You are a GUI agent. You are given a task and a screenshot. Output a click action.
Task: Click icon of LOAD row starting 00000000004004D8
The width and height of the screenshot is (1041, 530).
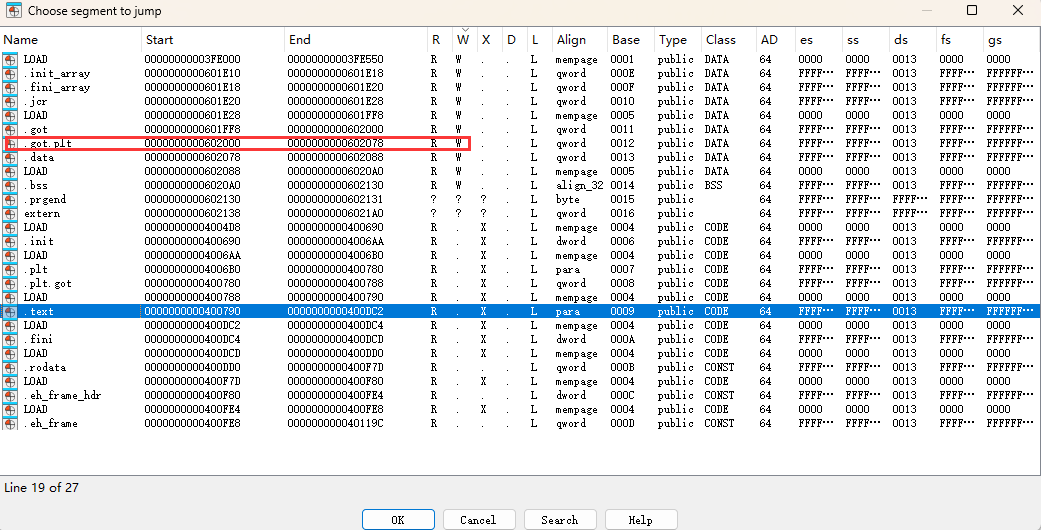[x=10, y=227]
